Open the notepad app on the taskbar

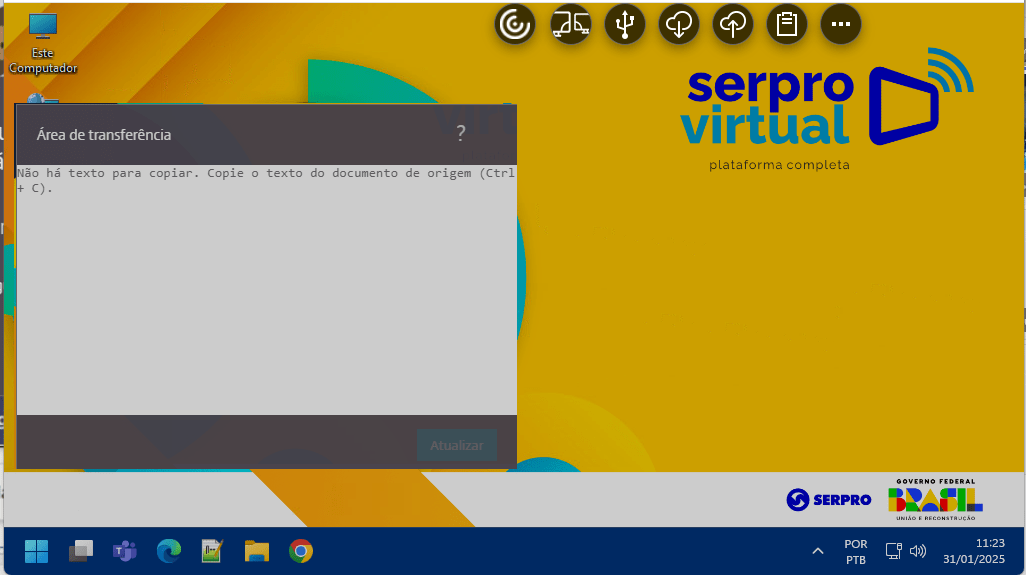click(x=212, y=551)
